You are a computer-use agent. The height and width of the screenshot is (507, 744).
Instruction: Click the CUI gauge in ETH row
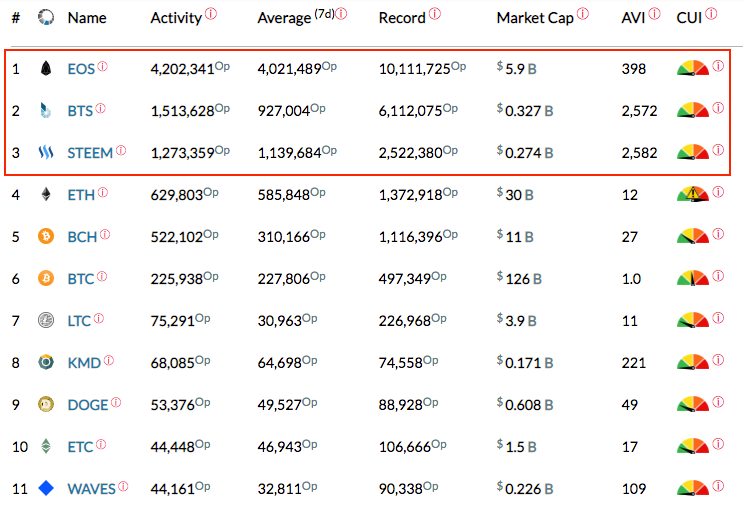tap(693, 194)
